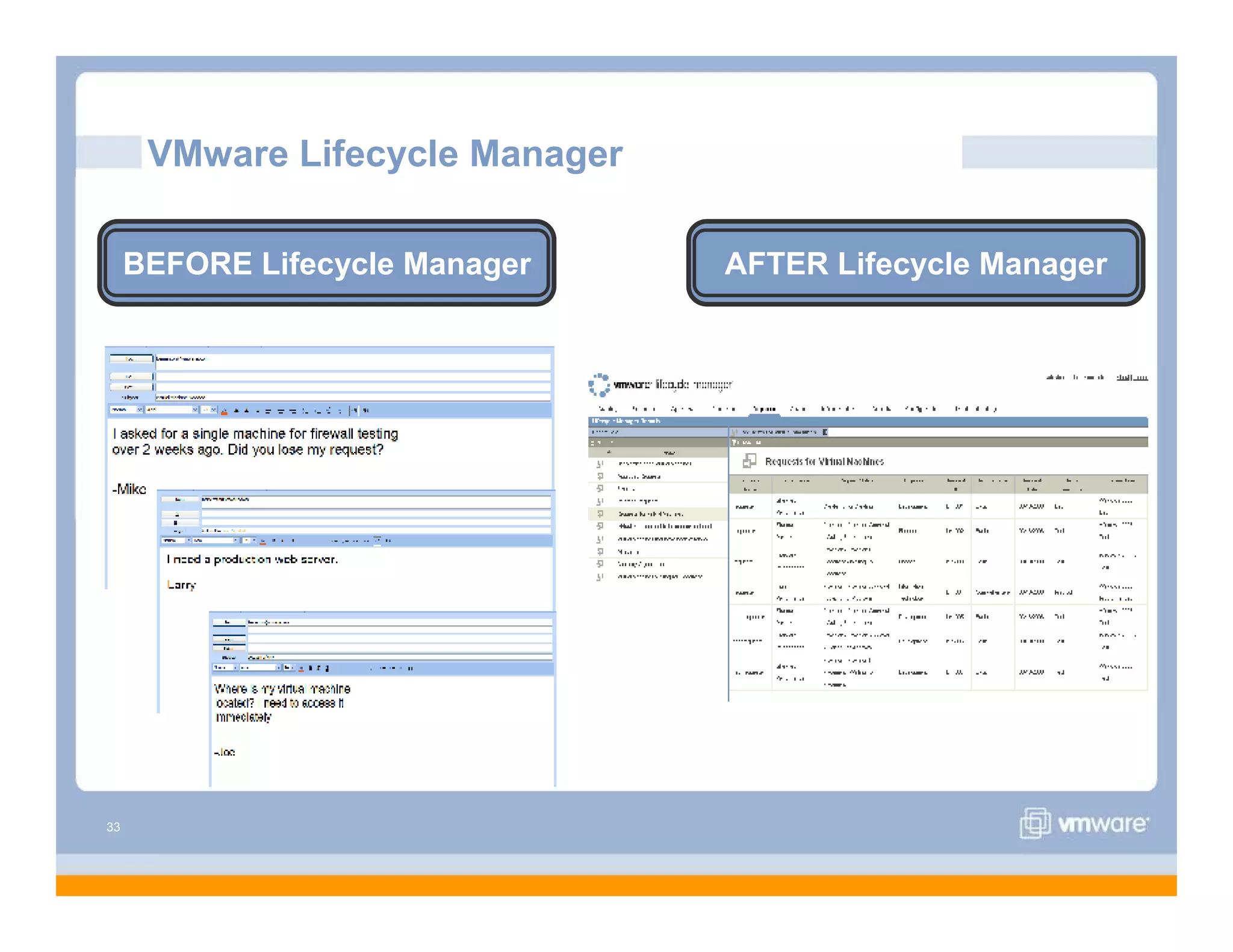
Task: Click the icon beside "Requests for Virtual Machines"
Action: click(749, 461)
